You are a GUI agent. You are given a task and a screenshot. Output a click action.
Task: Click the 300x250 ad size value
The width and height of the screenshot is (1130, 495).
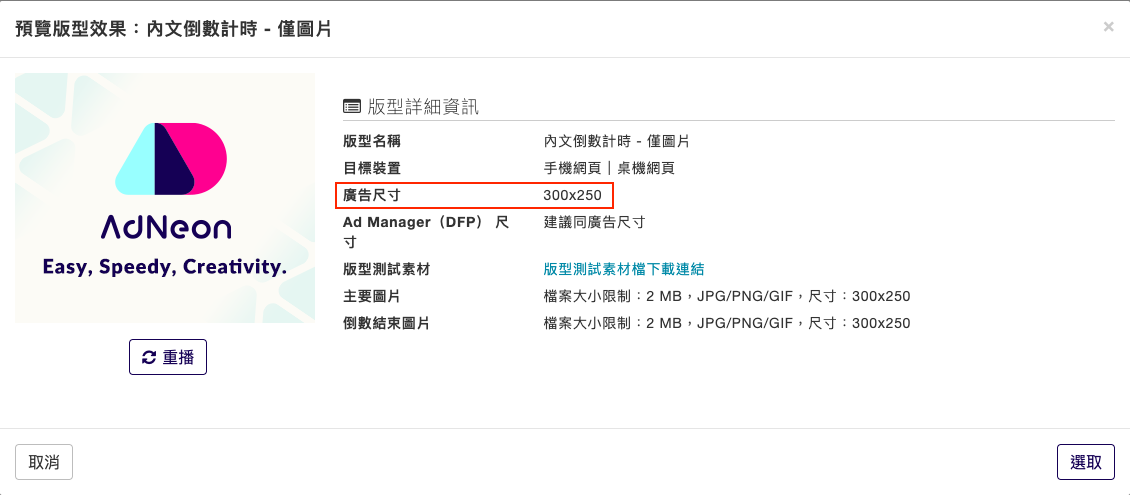pyautogui.click(x=572, y=195)
